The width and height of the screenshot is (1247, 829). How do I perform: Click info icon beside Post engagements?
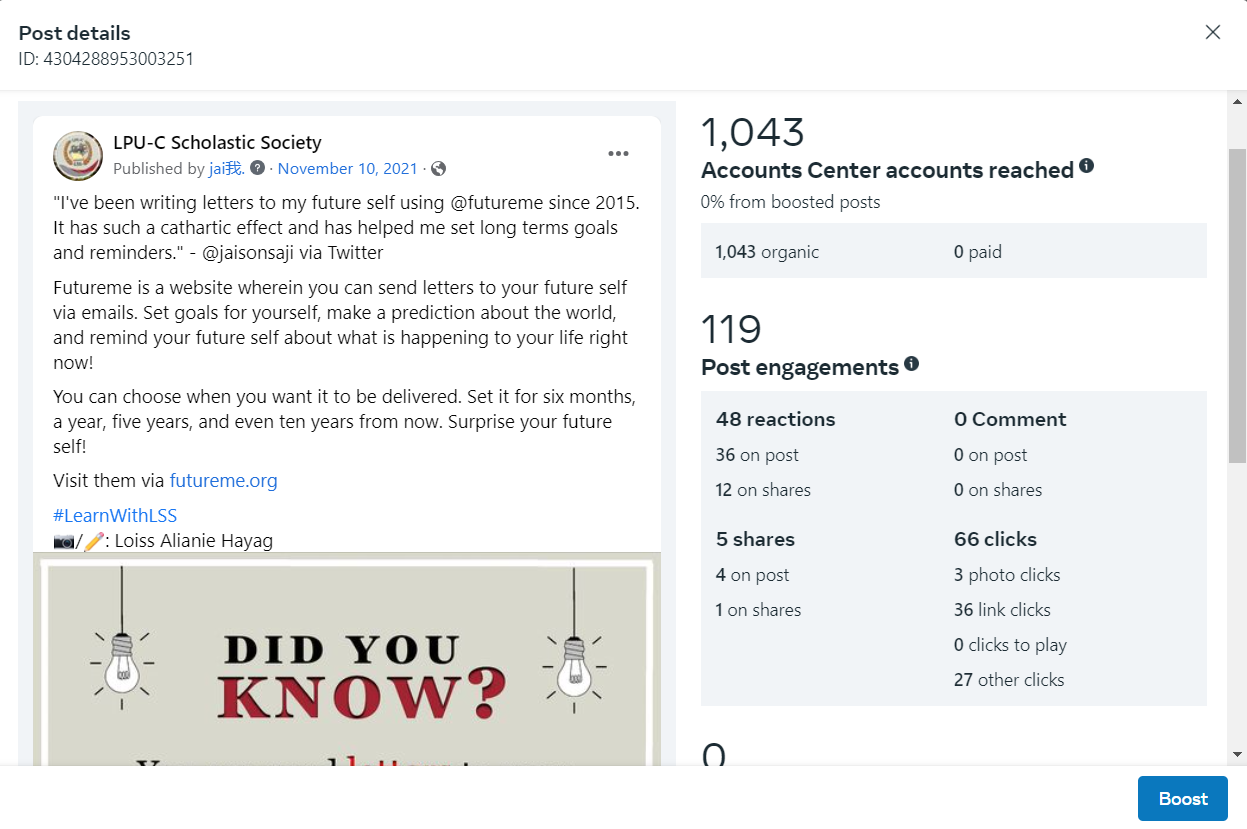pyautogui.click(x=911, y=364)
